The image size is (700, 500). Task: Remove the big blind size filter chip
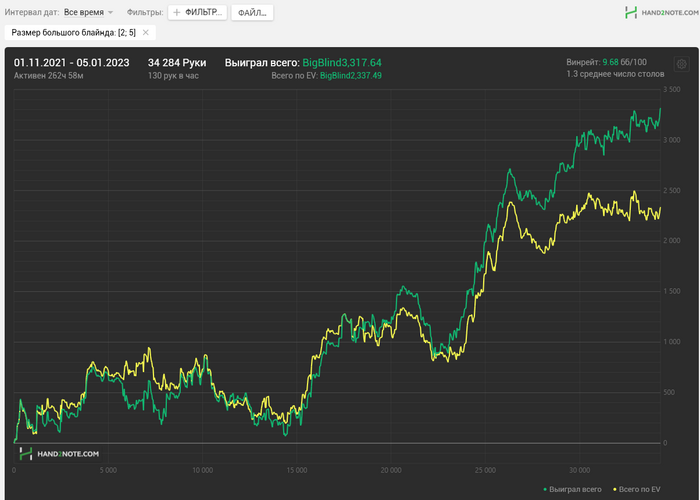146,33
